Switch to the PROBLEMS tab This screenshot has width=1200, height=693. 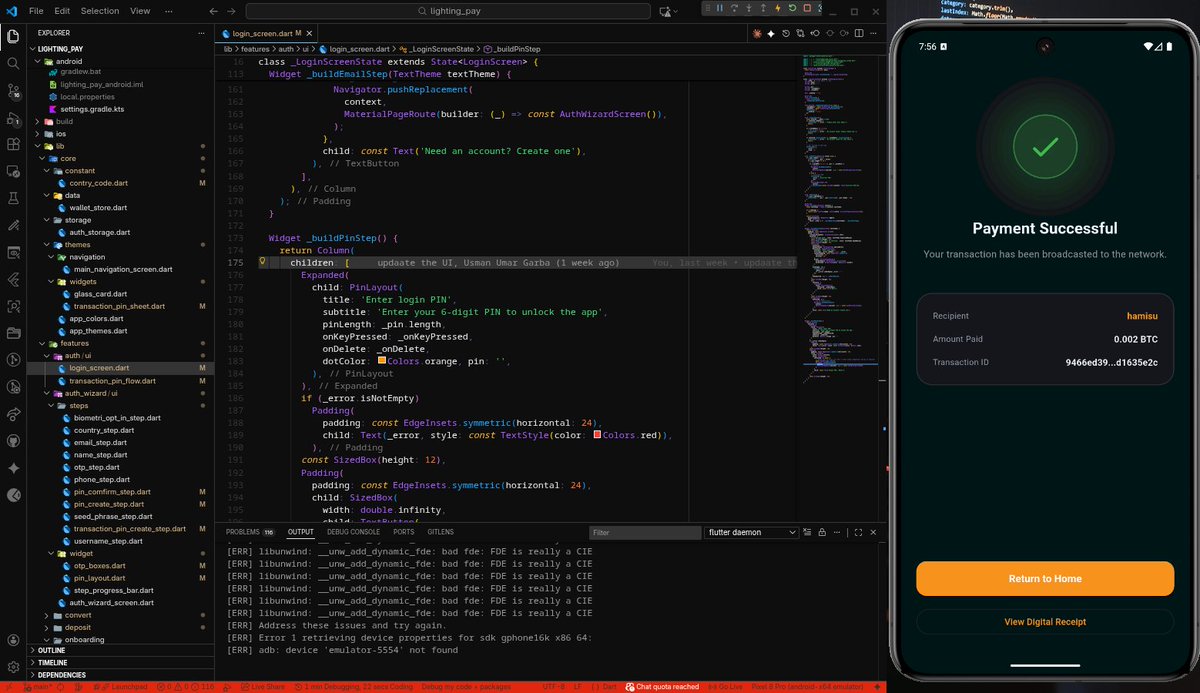[249, 532]
